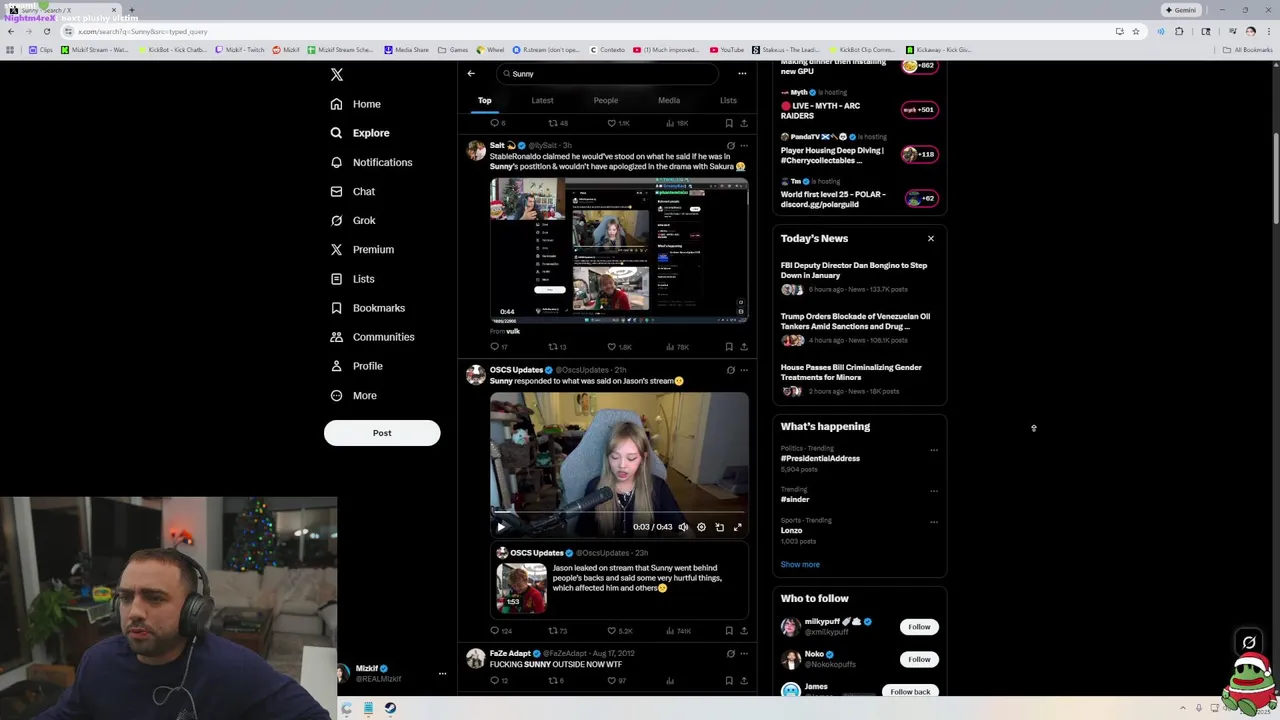
Task: Open more options on Salt's post
Action: [743, 146]
